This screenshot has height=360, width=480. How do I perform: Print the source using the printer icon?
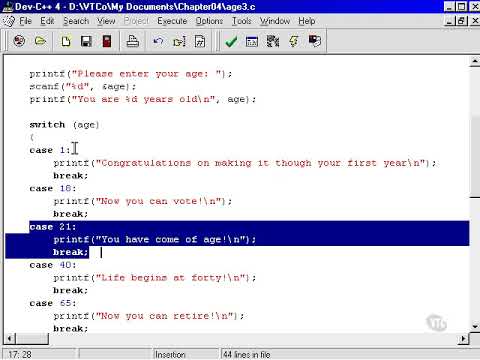tap(132, 41)
